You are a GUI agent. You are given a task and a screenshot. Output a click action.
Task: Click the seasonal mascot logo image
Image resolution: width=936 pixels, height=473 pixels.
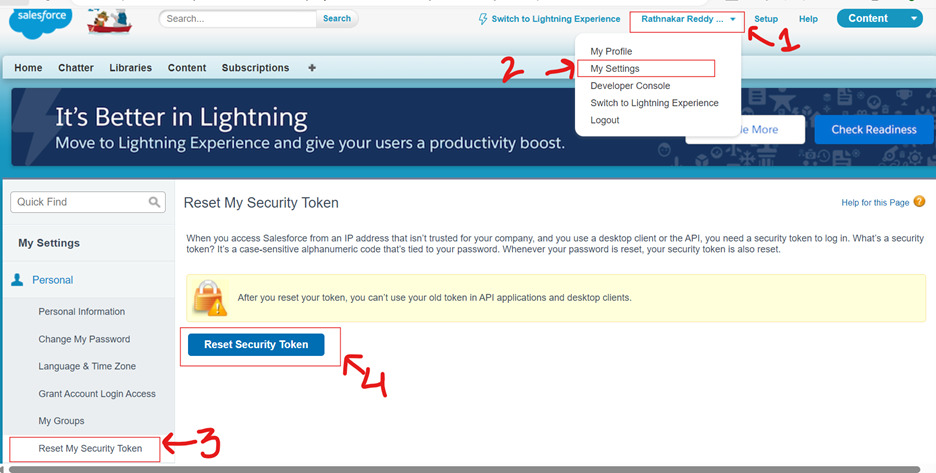[110, 20]
